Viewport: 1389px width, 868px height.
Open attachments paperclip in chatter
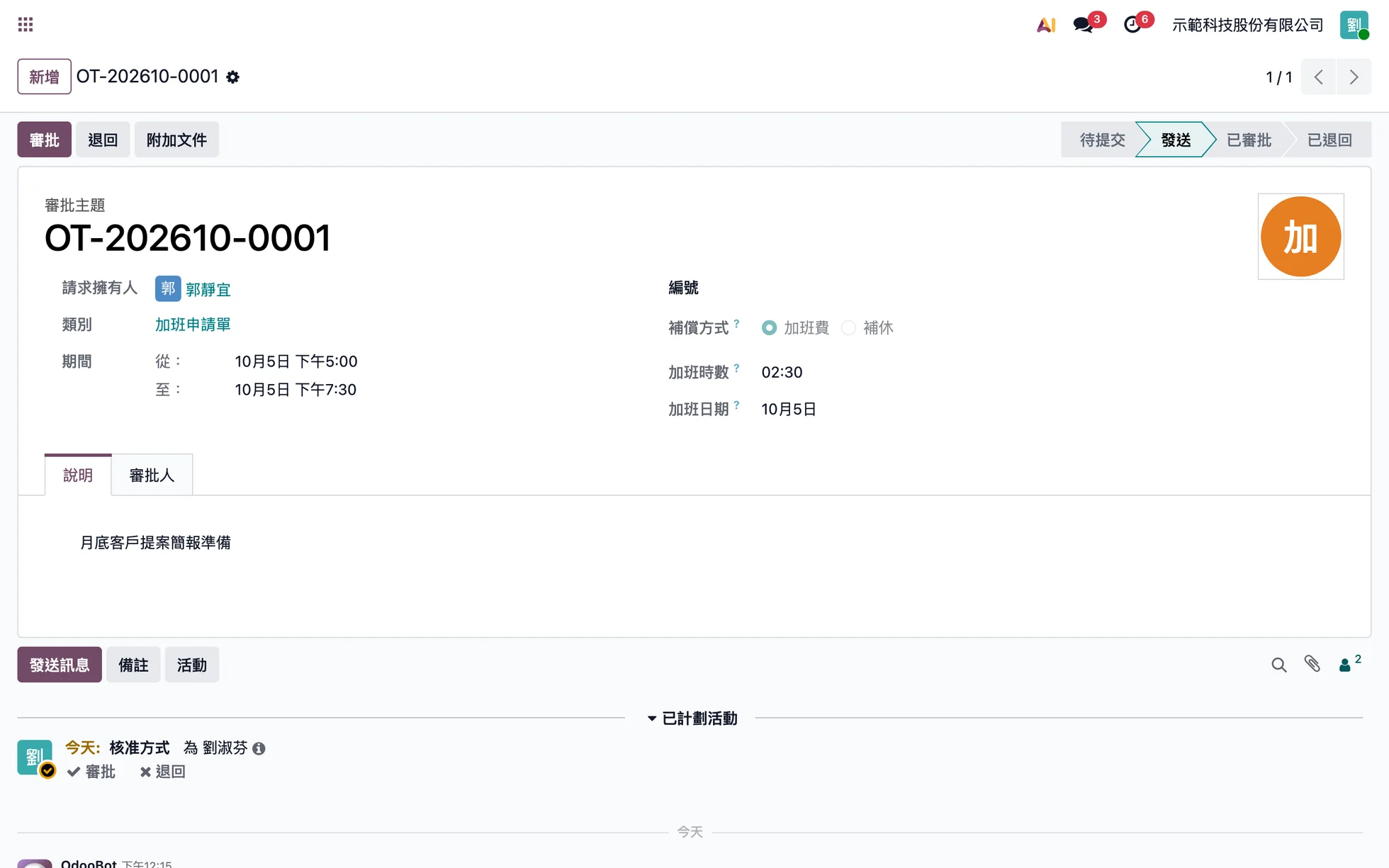1312,664
